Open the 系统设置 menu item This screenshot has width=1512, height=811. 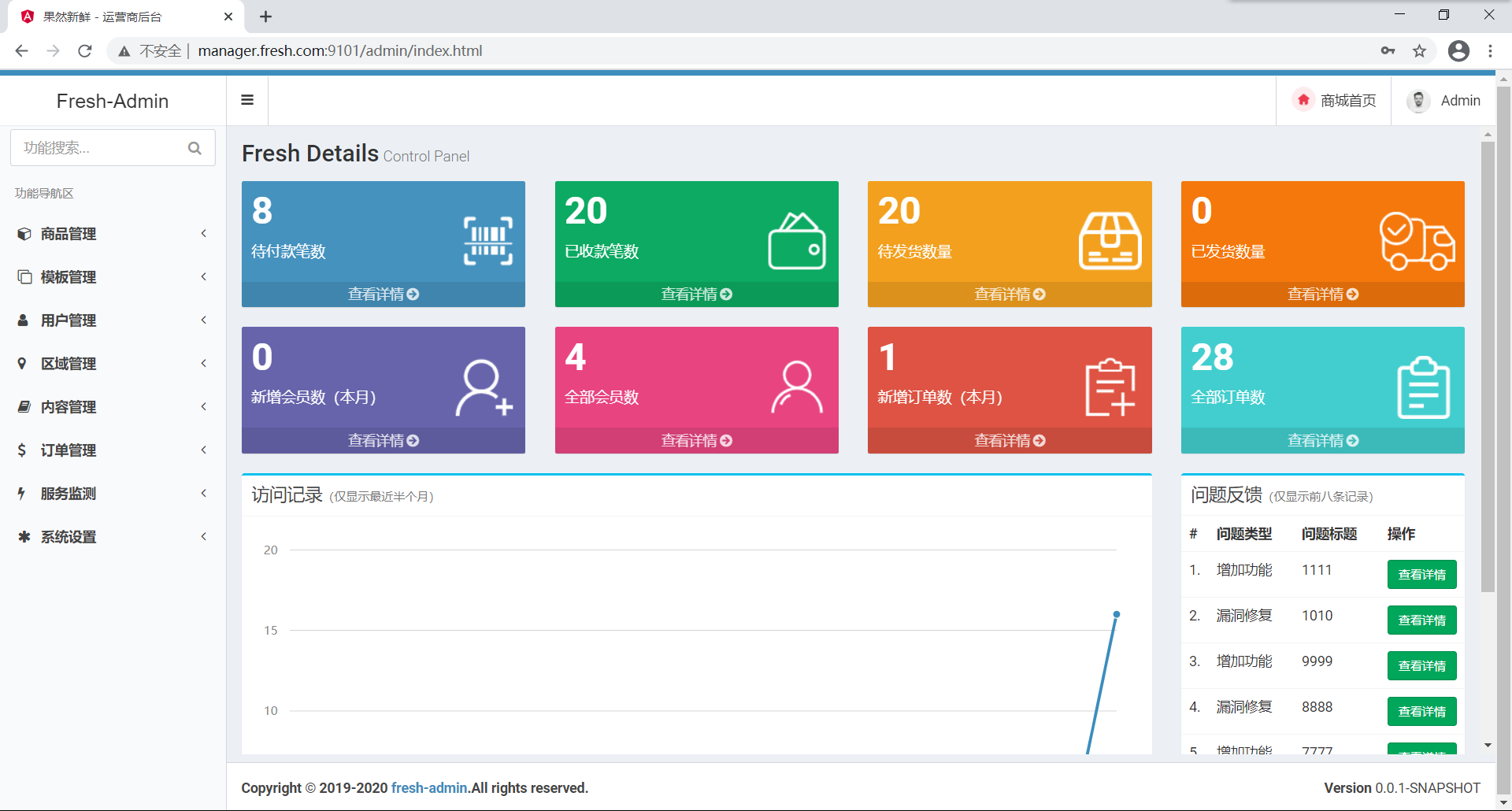click(x=113, y=537)
